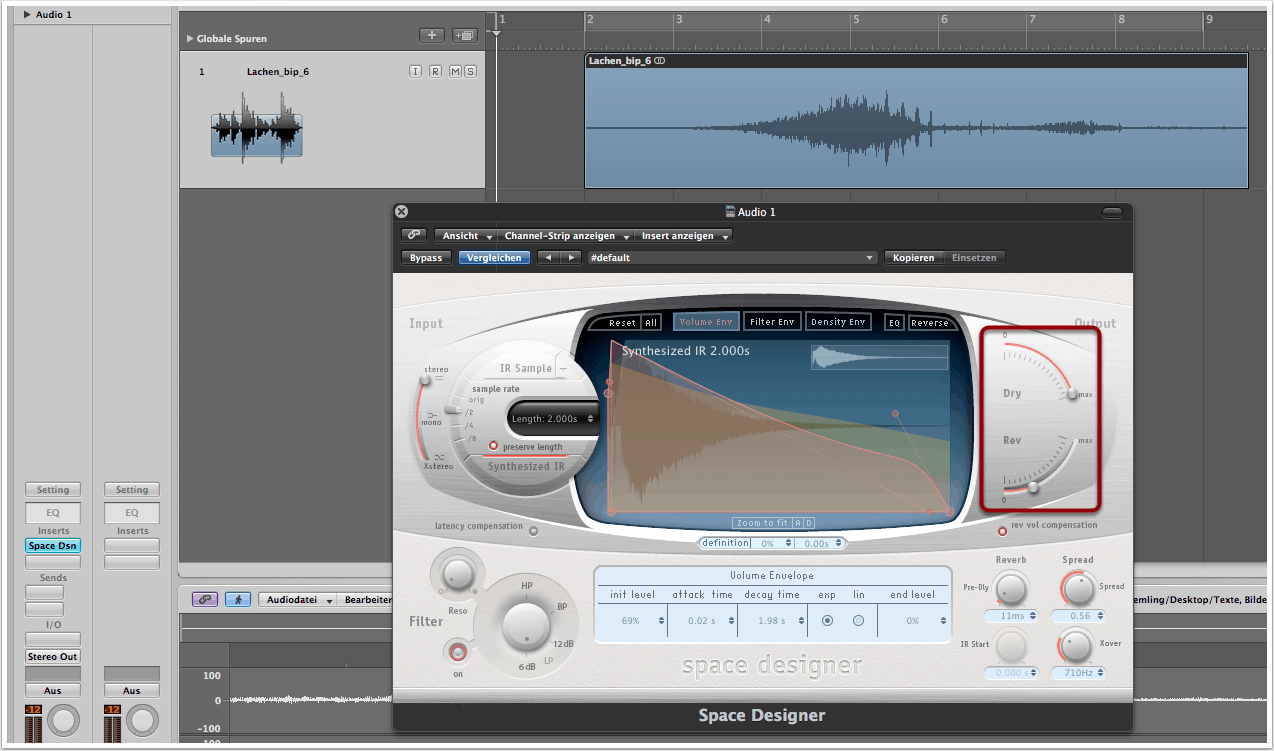Enable rev vol compensation
This screenshot has width=1274, height=751.
click(1002, 531)
